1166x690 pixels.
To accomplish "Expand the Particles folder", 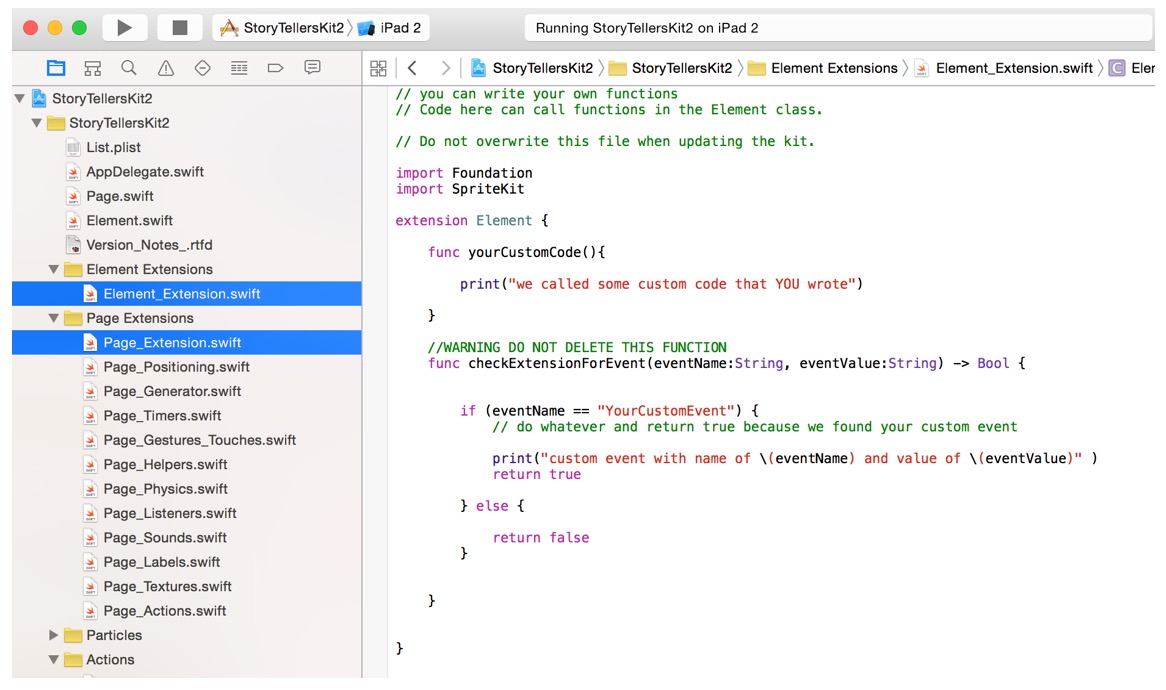I will point(52,635).
